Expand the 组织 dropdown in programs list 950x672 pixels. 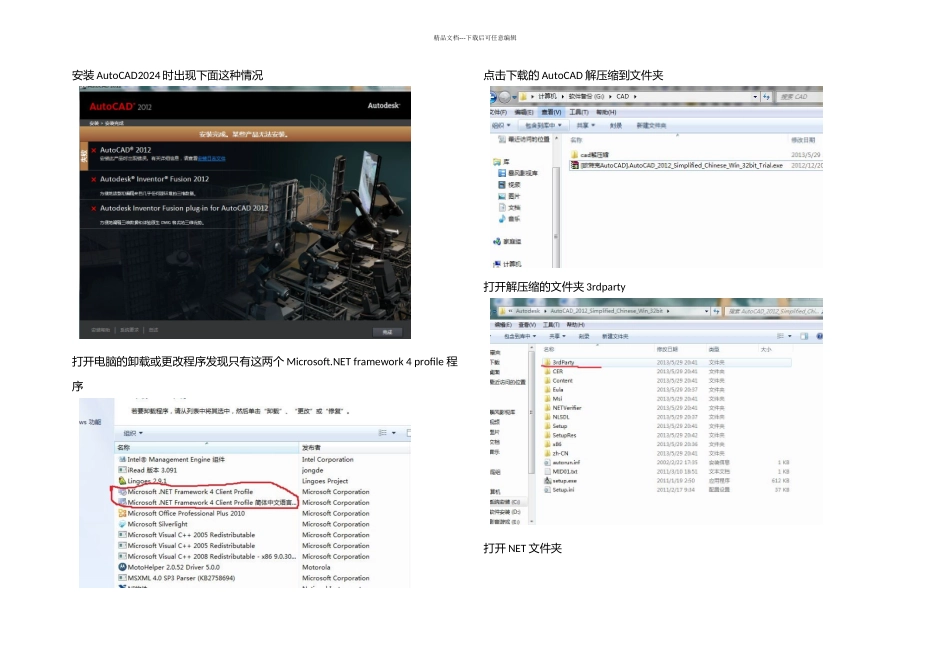tap(133, 433)
